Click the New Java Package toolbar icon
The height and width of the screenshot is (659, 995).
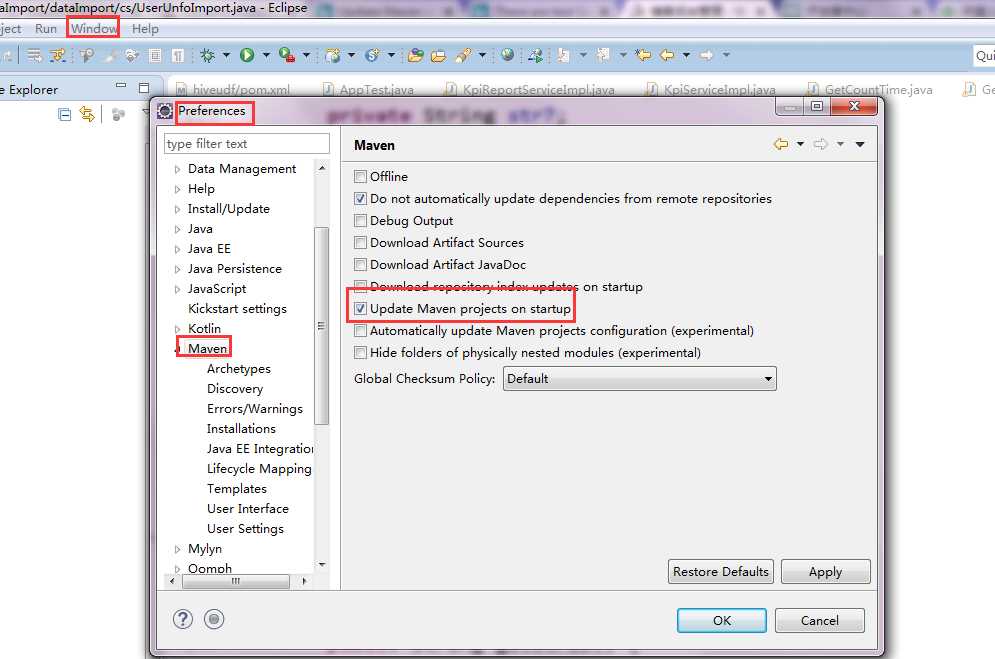pos(333,56)
